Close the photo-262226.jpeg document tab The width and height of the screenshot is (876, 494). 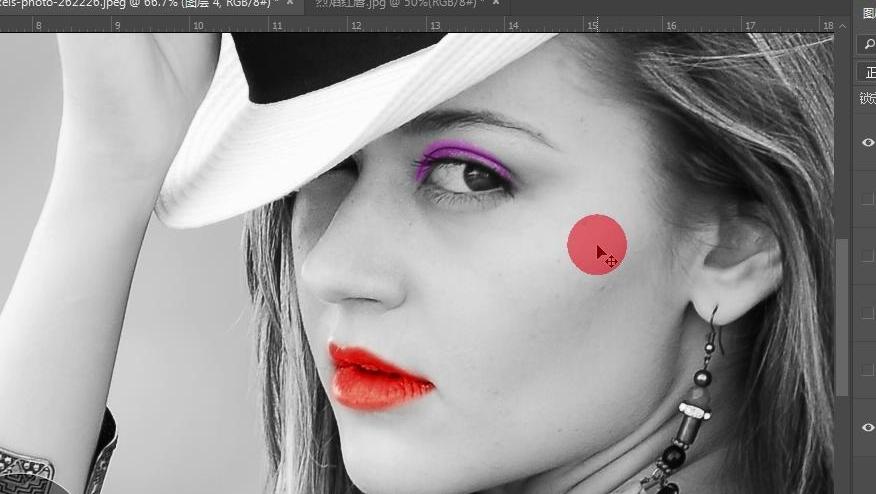[290, 3]
